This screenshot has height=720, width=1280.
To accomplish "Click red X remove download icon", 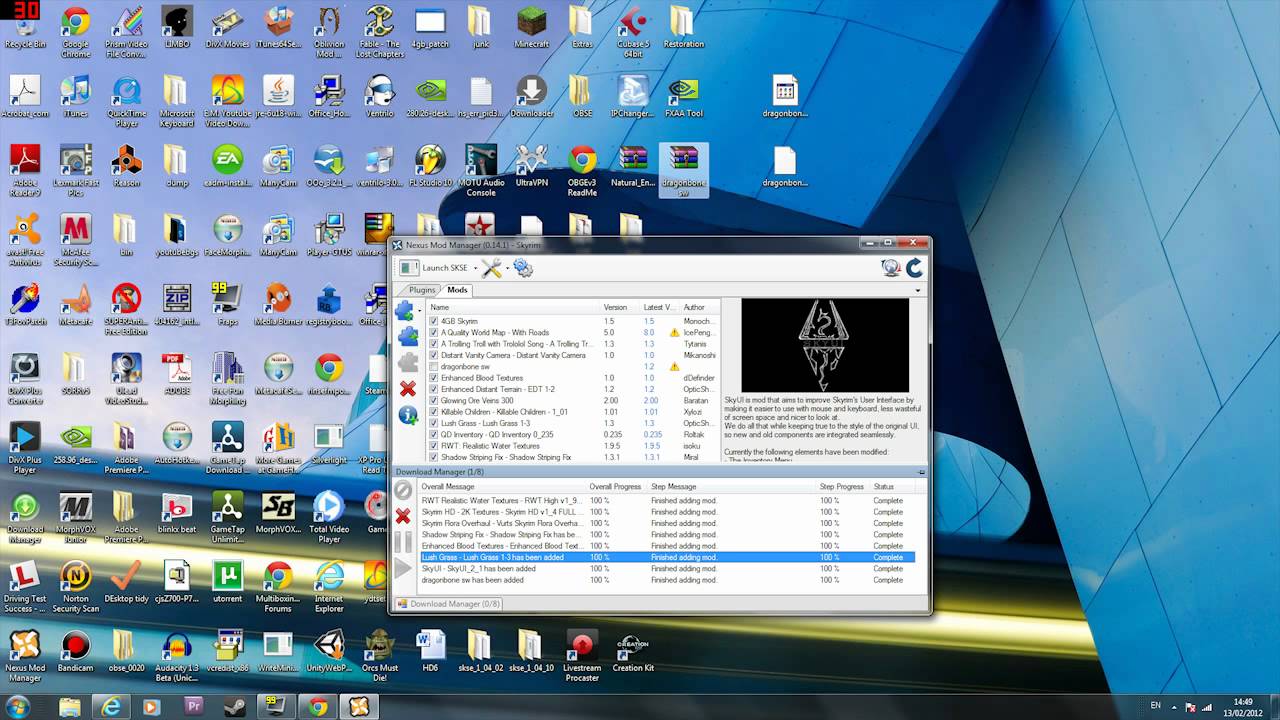I will (403, 516).
